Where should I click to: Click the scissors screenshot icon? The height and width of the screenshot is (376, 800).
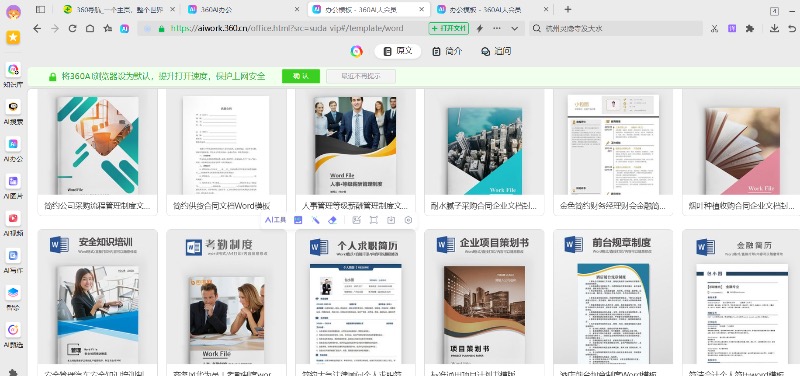[715, 29]
